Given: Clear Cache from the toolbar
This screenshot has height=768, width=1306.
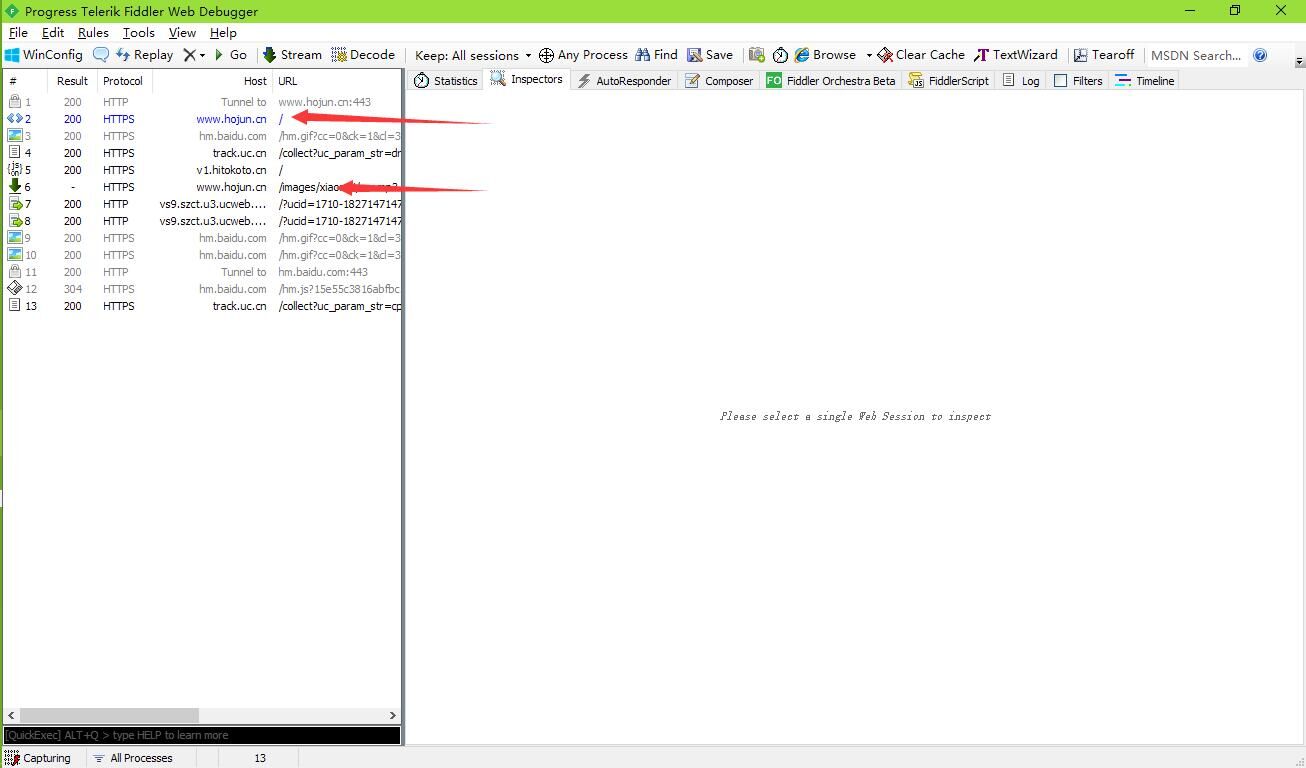Looking at the screenshot, I should [x=921, y=55].
